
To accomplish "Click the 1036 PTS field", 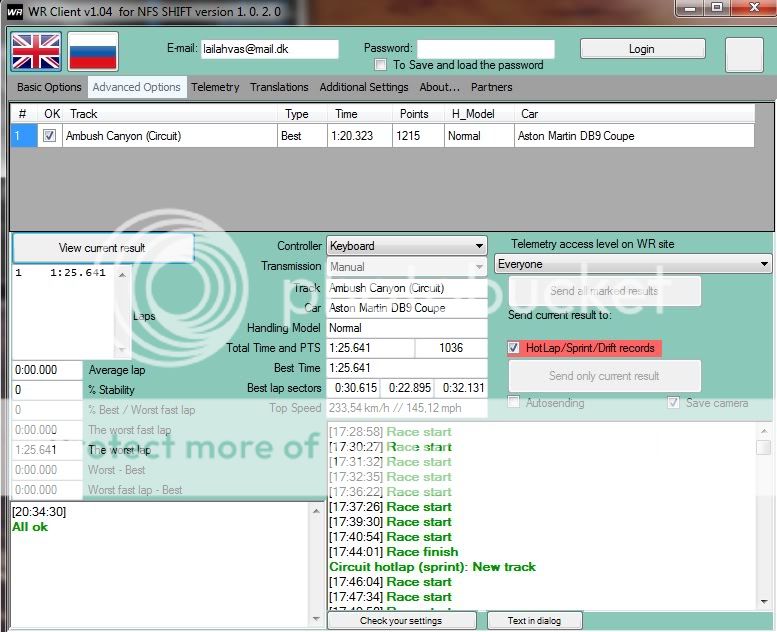I will click(x=451, y=348).
